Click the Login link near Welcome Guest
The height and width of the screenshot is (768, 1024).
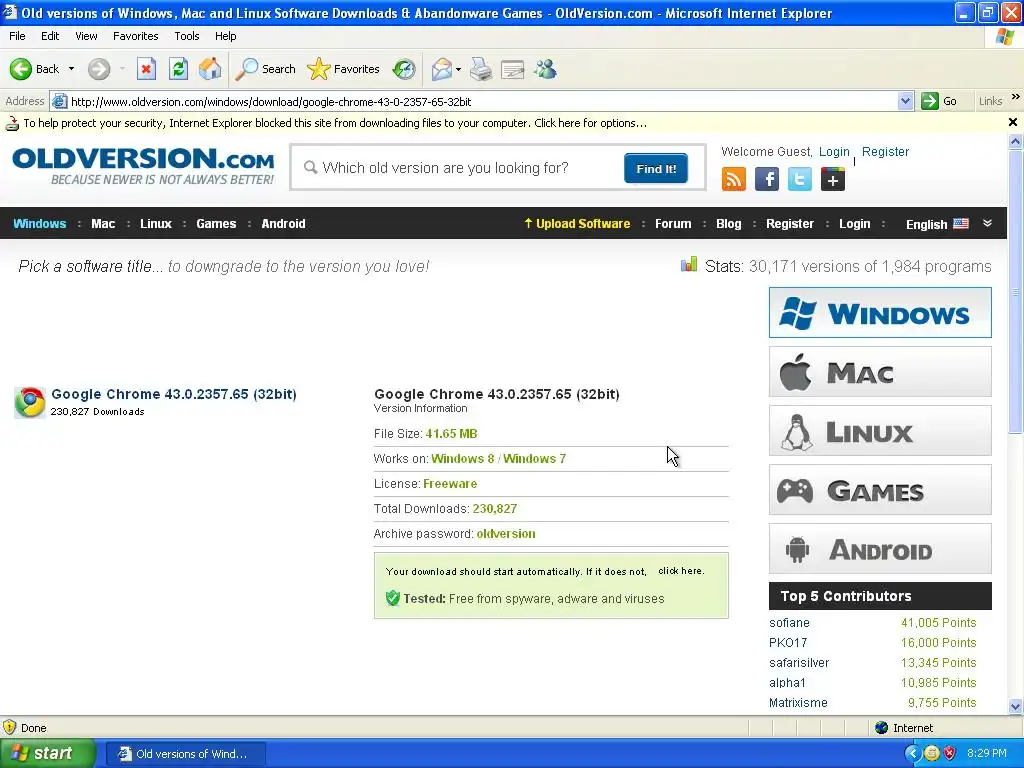[834, 152]
